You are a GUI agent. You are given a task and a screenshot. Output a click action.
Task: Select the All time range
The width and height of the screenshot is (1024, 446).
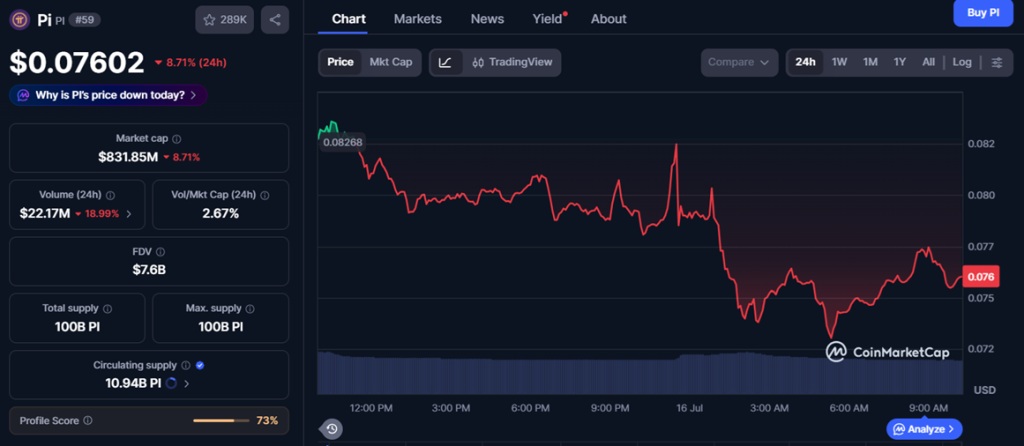(x=928, y=63)
